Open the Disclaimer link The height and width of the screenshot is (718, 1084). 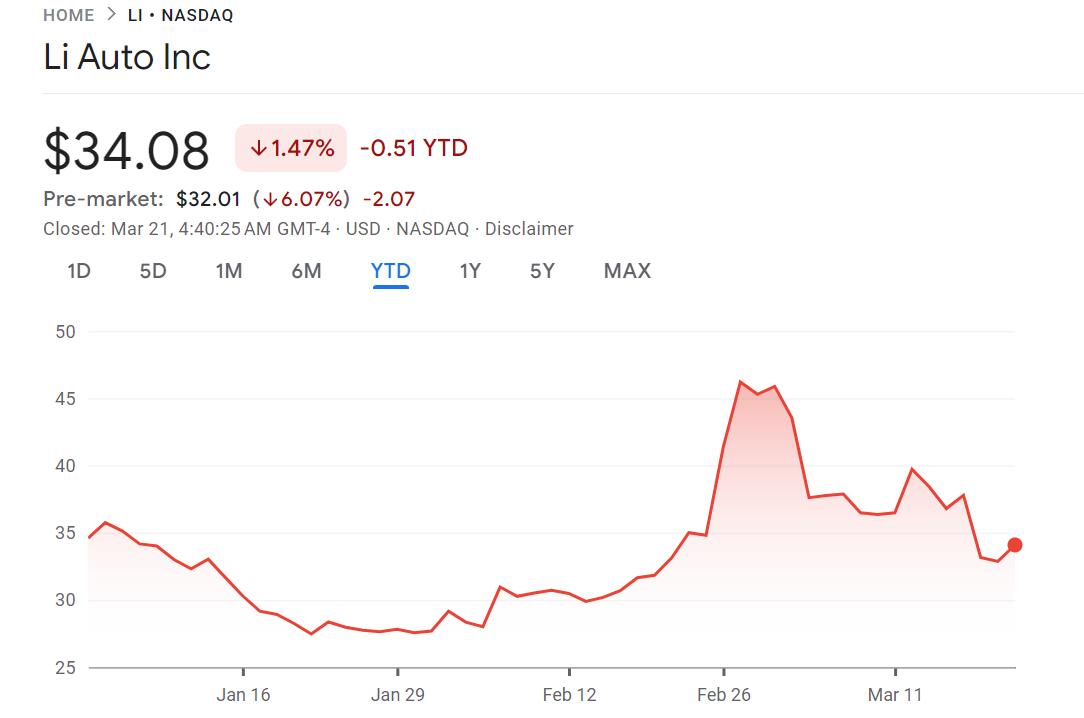tap(529, 229)
